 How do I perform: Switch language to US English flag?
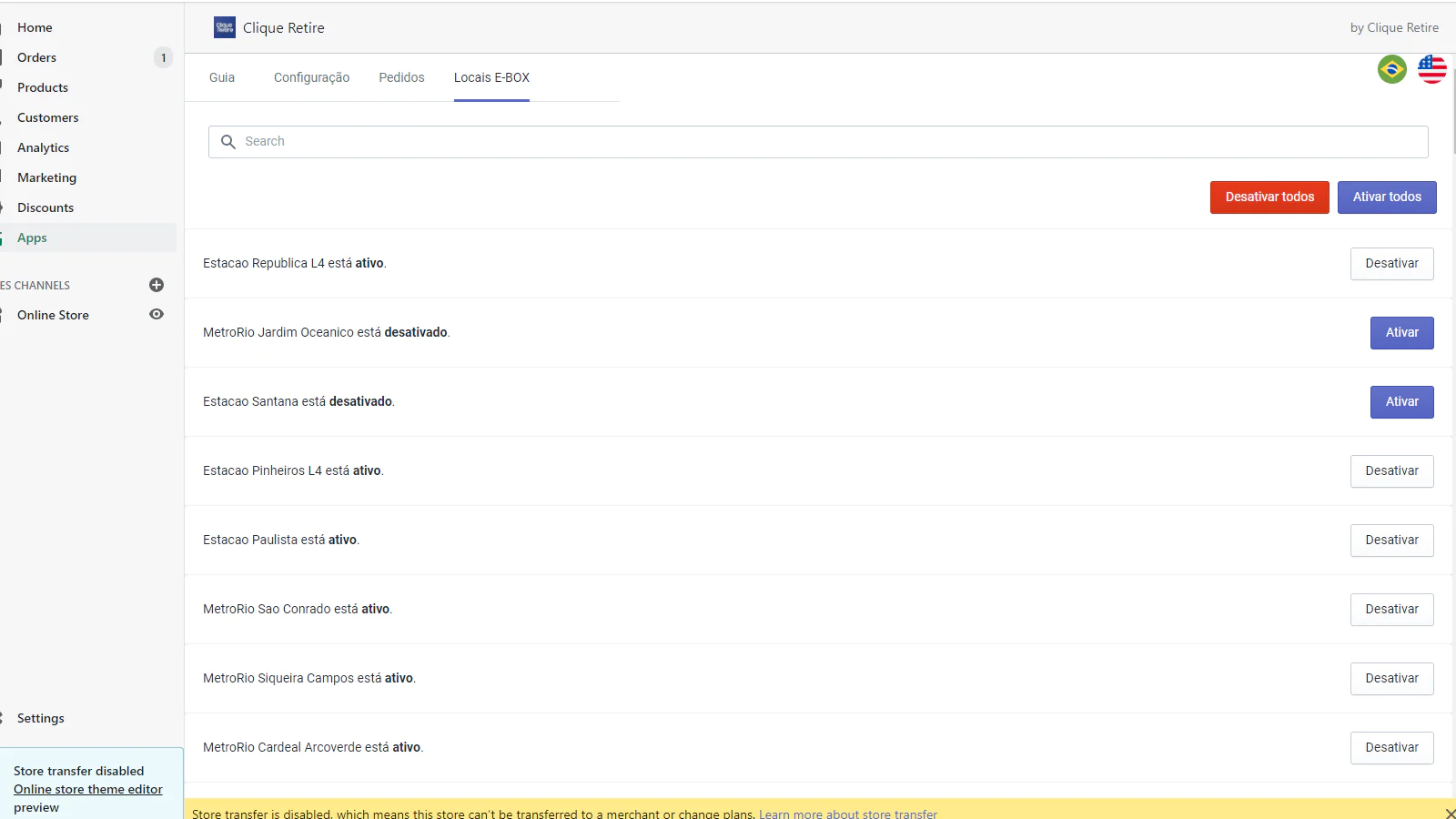tap(1432, 69)
